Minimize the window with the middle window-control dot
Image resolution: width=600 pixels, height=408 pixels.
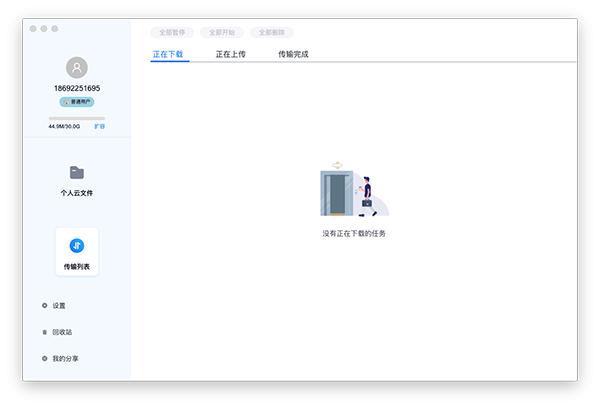pyautogui.click(x=44, y=29)
